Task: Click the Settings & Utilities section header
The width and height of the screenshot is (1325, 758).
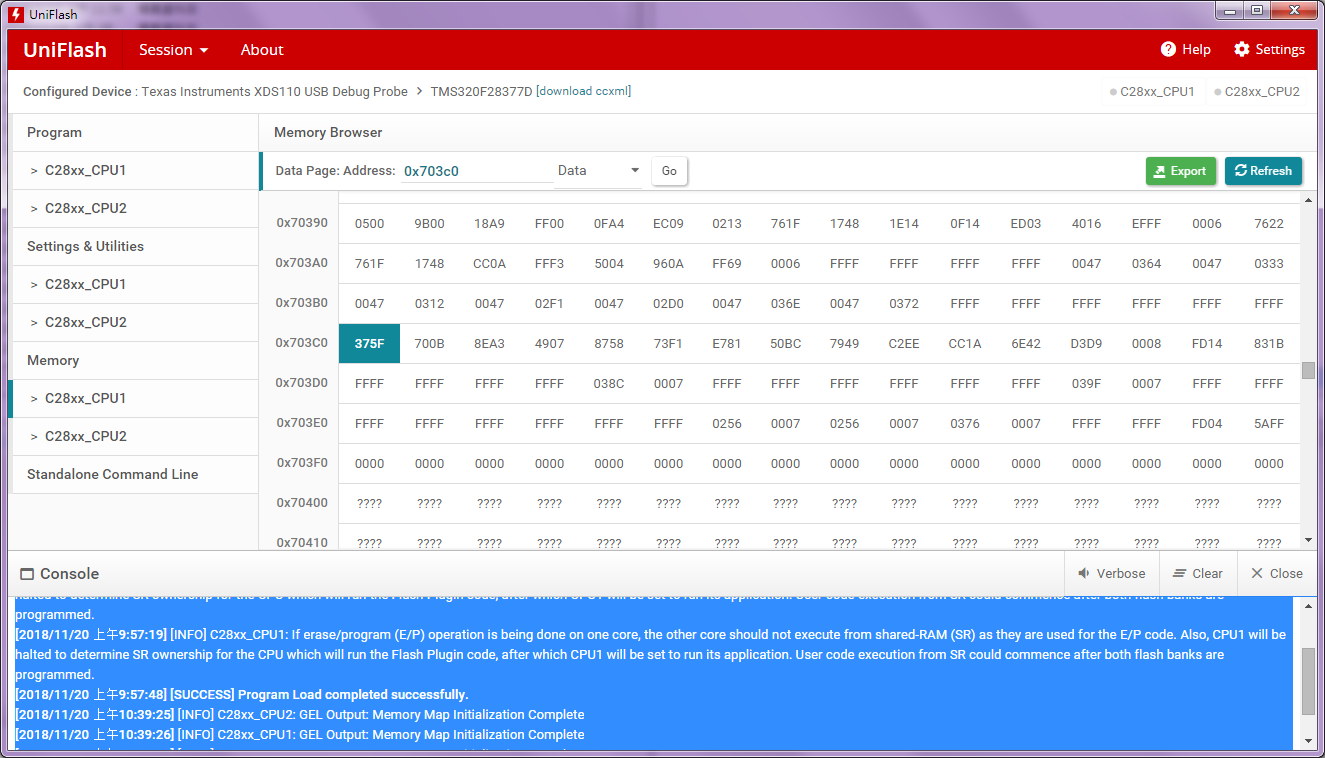Action: coord(134,247)
